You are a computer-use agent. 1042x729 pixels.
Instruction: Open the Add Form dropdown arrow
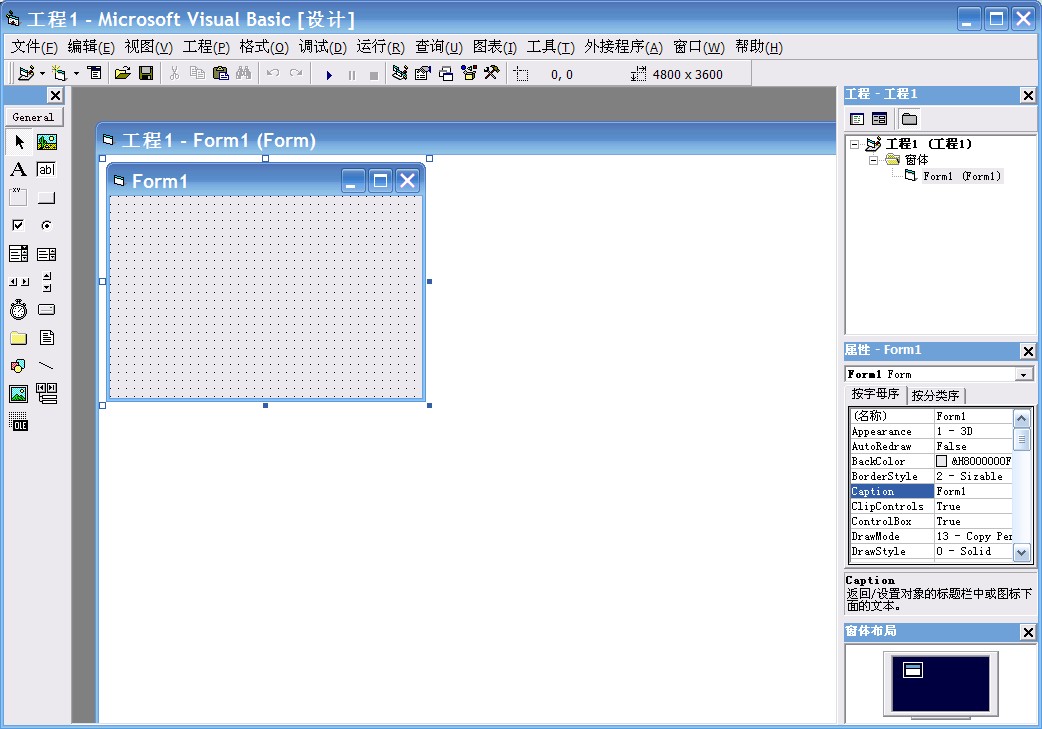(x=76, y=73)
